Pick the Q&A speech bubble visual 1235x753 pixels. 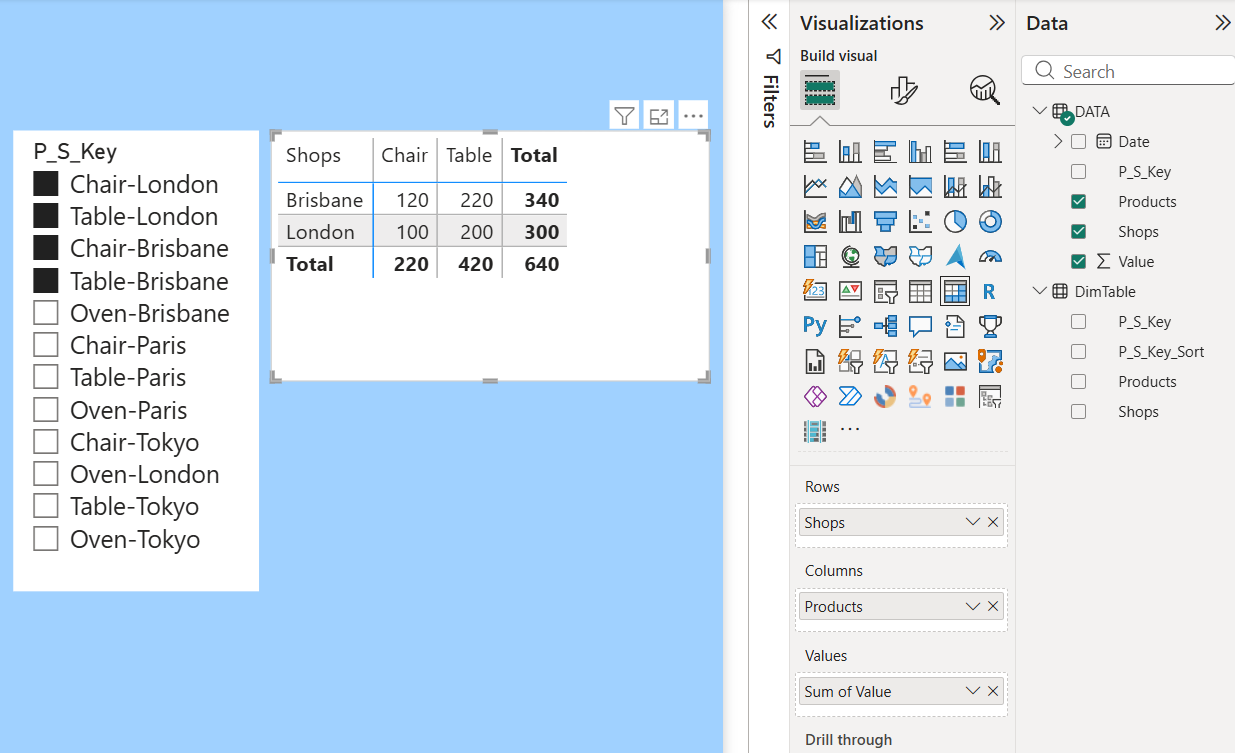(x=920, y=326)
